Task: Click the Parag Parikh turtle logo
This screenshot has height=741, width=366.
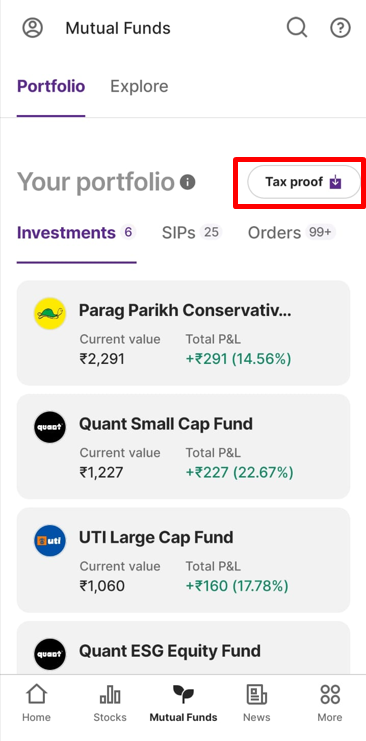Action: (x=50, y=313)
